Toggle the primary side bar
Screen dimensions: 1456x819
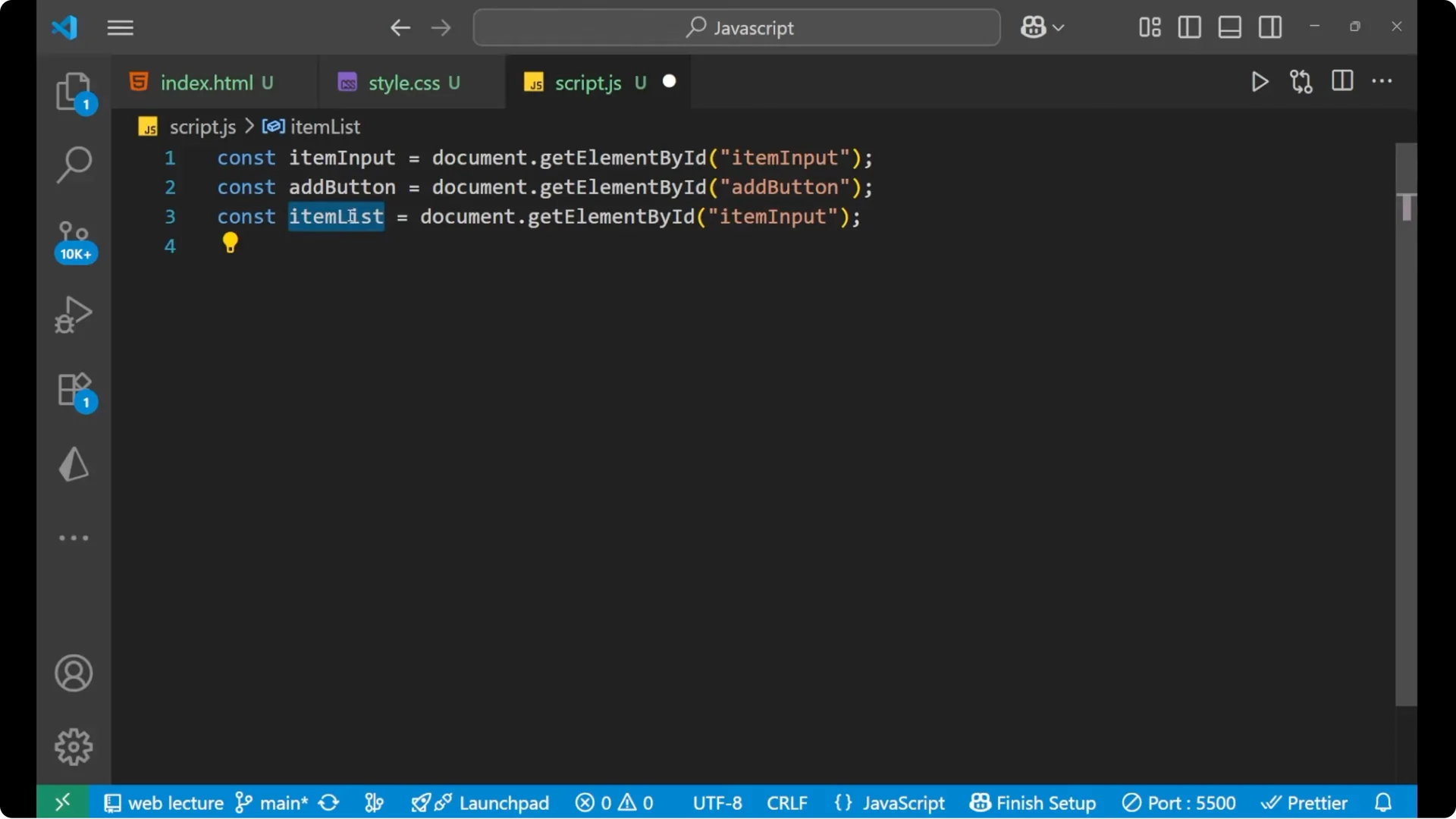[x=1189, y=27]
